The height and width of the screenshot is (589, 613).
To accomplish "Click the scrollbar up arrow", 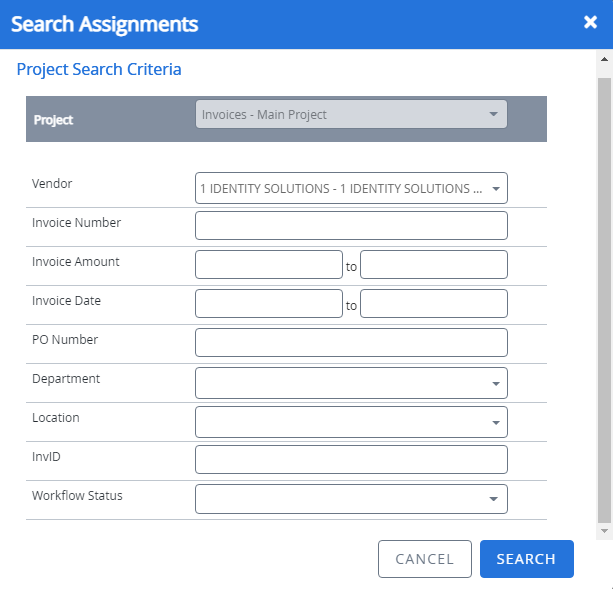I will click(x=603, y=59).
